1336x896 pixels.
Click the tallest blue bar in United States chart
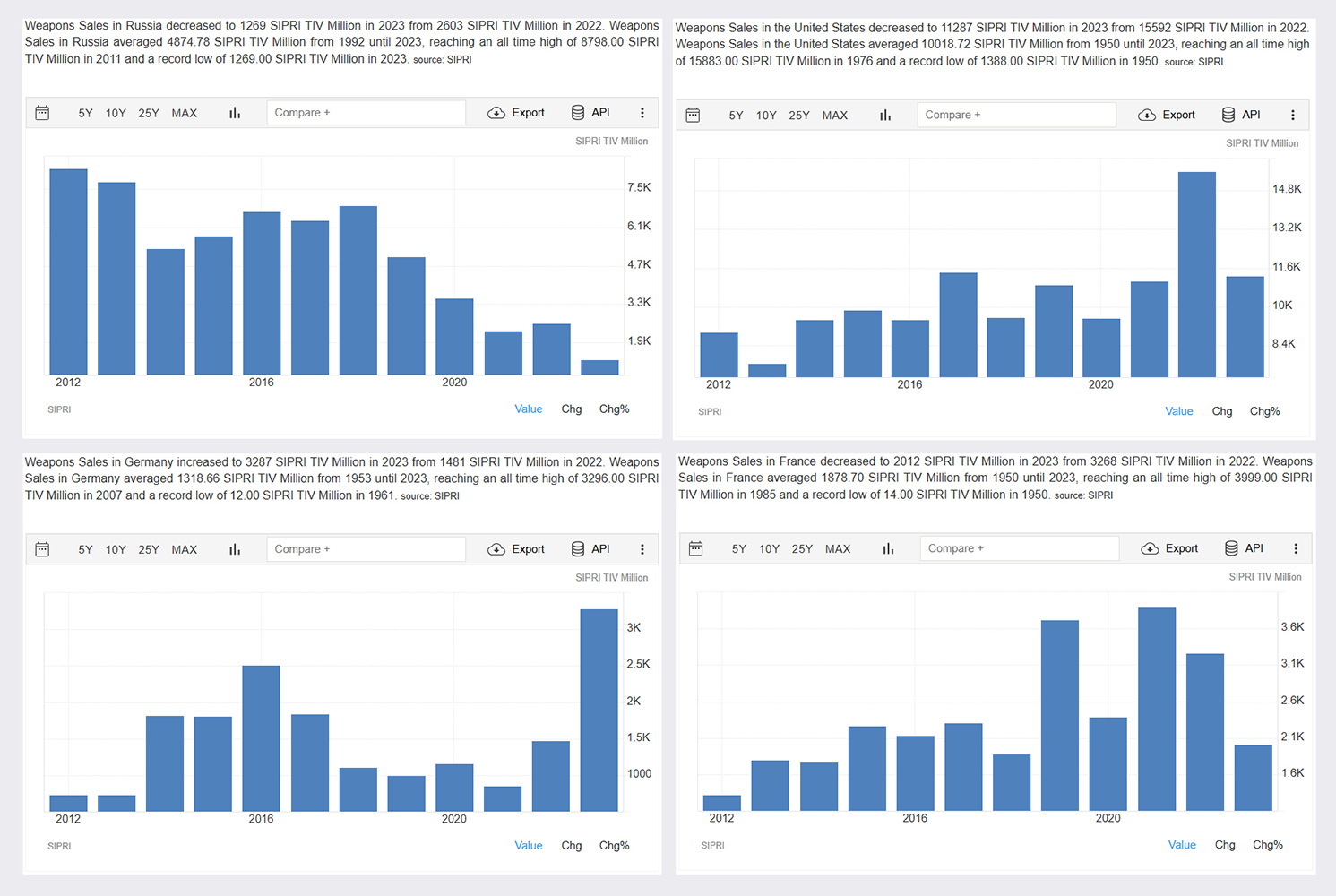tap(1197, 274)
